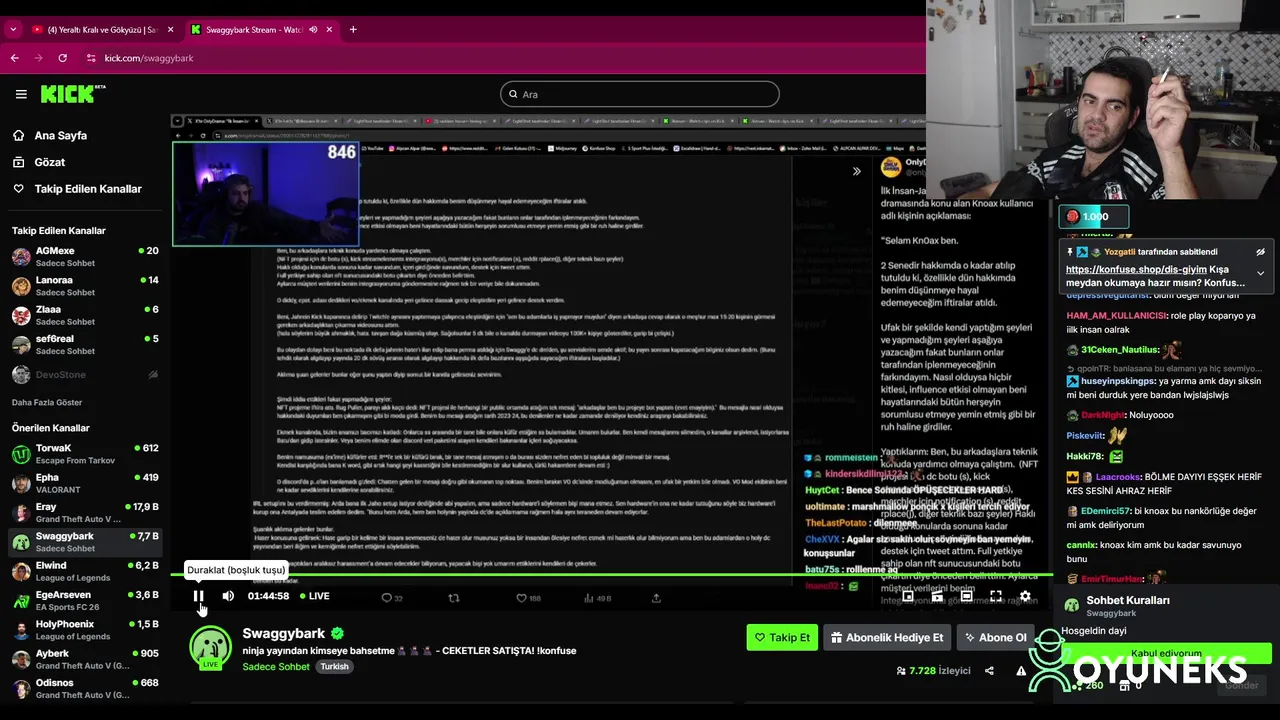Hide the pinned chat message
1280x720 pixels.
pos(1260,252)
